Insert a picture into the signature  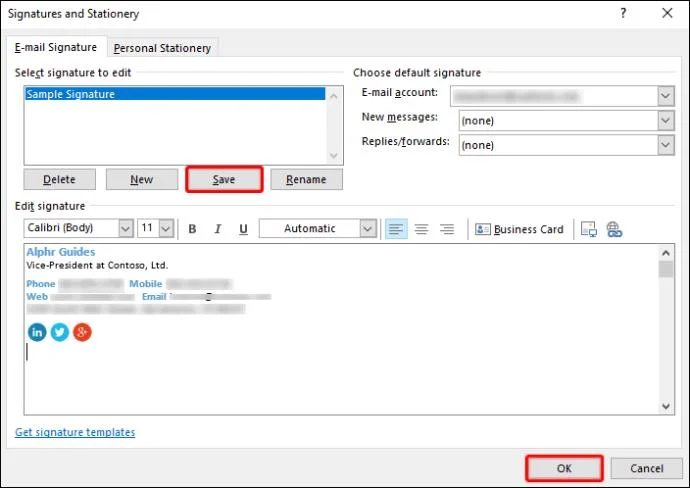click(x=589, y=229)
